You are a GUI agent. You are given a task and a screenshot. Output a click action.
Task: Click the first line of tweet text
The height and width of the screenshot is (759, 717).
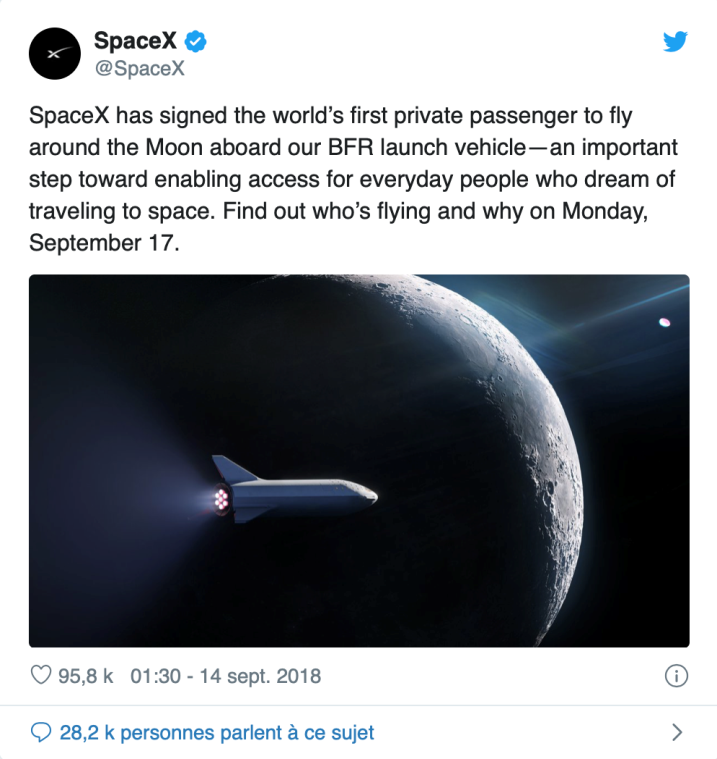pos(331,116)
